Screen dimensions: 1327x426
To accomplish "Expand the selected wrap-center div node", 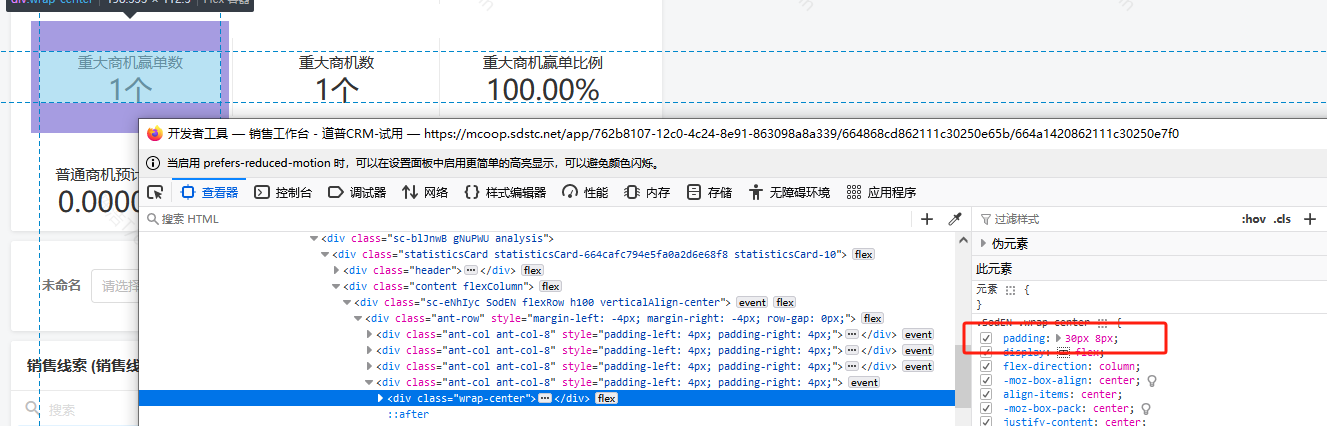I will pos(380,398).
